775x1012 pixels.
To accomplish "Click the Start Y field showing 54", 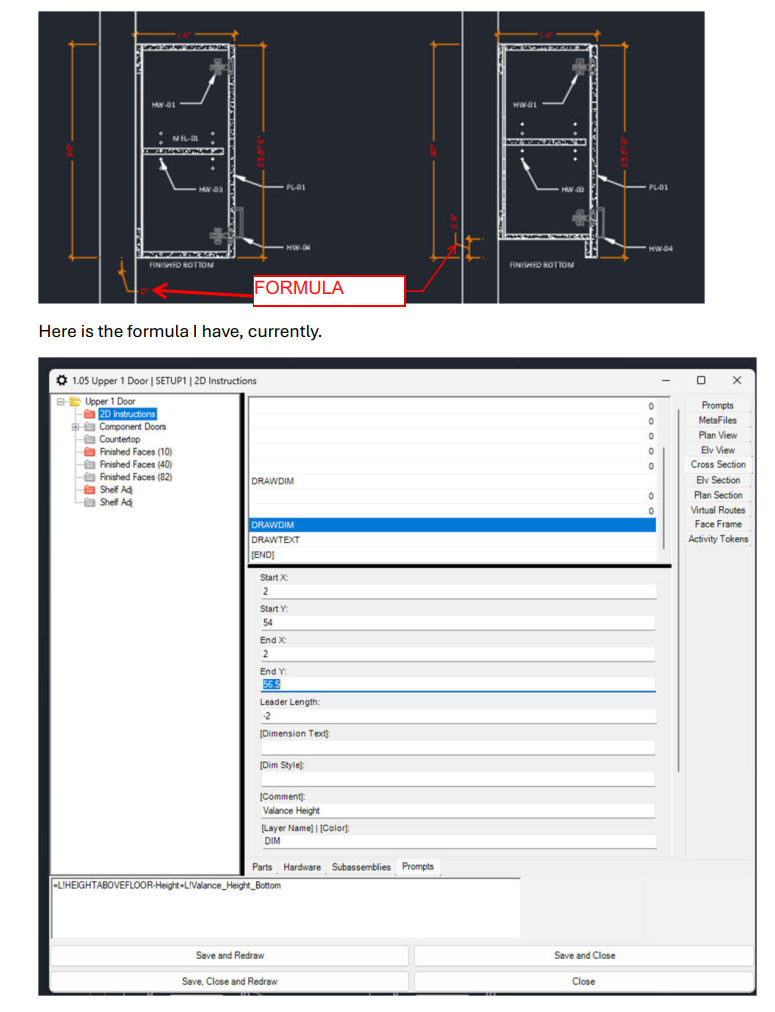I will pos(458,623).
